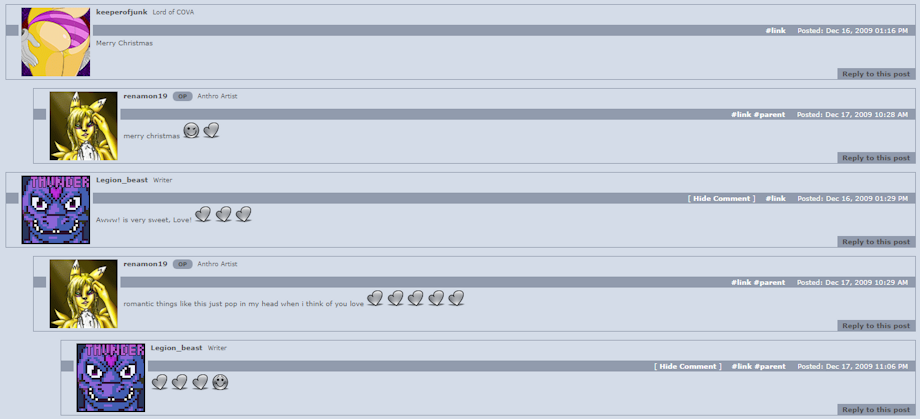Viewport: 920px width, 419px height.
Task: Open renamon19's avatar on the merry christmas reply
Action: pos(83,126)
